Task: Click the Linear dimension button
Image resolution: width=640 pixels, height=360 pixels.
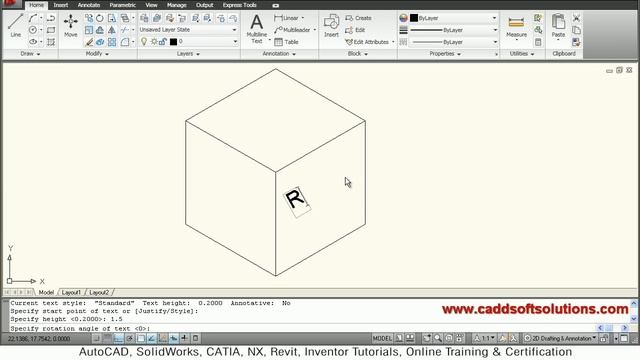Action: coord(287,18)
